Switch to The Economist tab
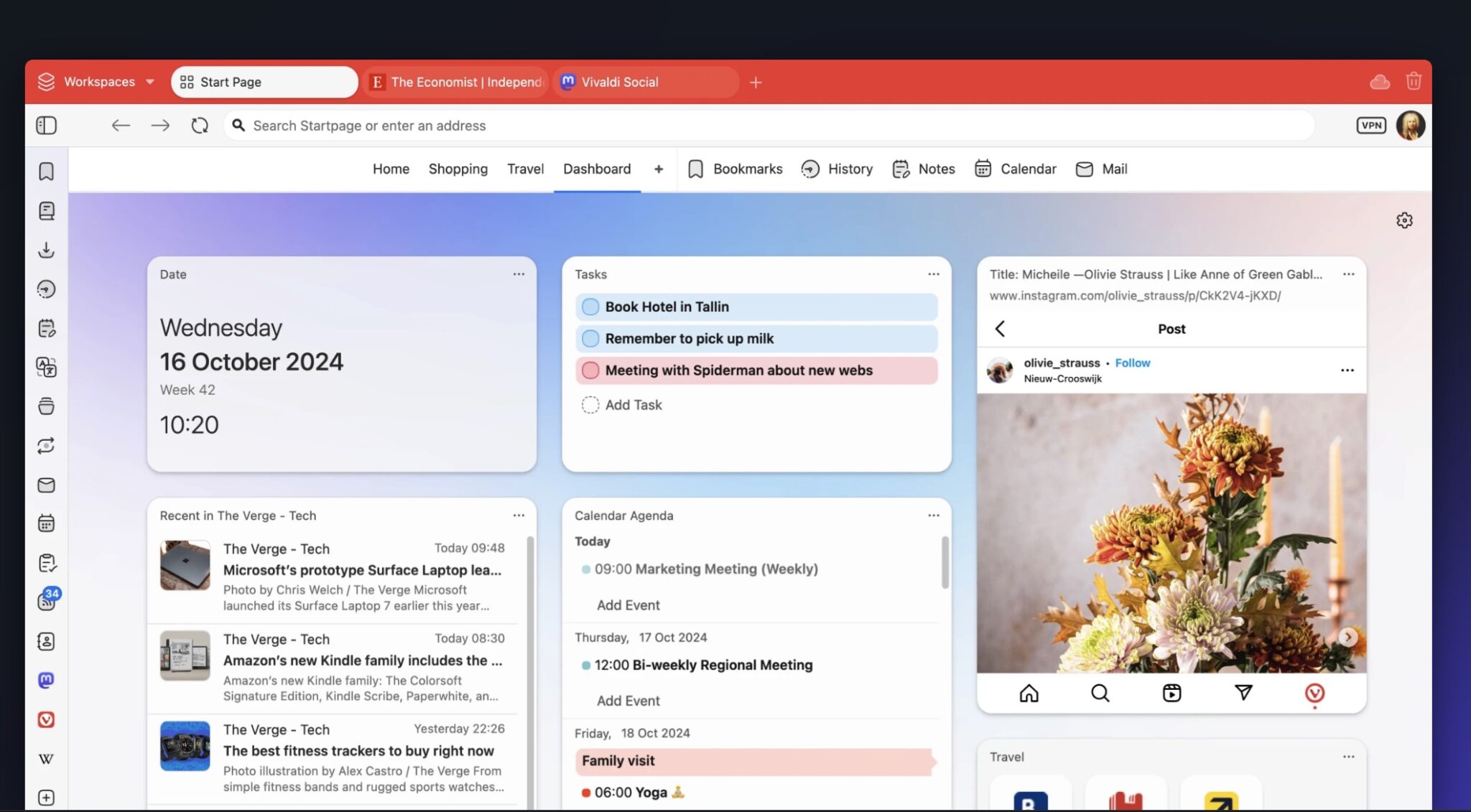The image size is (1471, 812). coord(456,82)
